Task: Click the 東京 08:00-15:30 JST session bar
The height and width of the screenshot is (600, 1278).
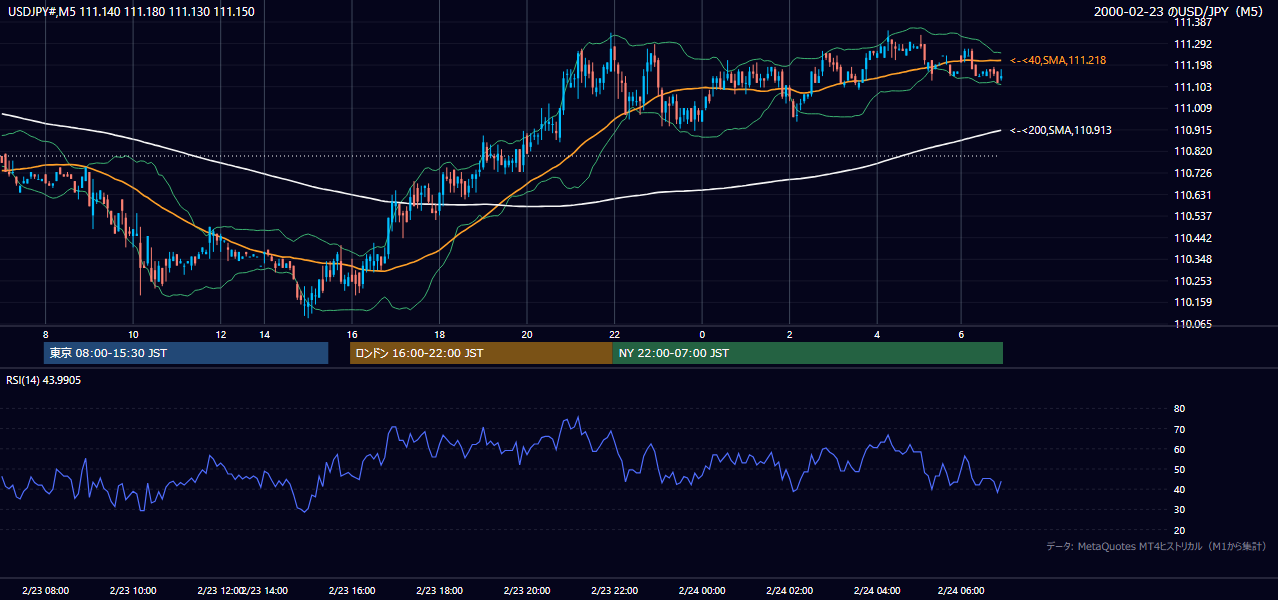Action: (186, 353)
